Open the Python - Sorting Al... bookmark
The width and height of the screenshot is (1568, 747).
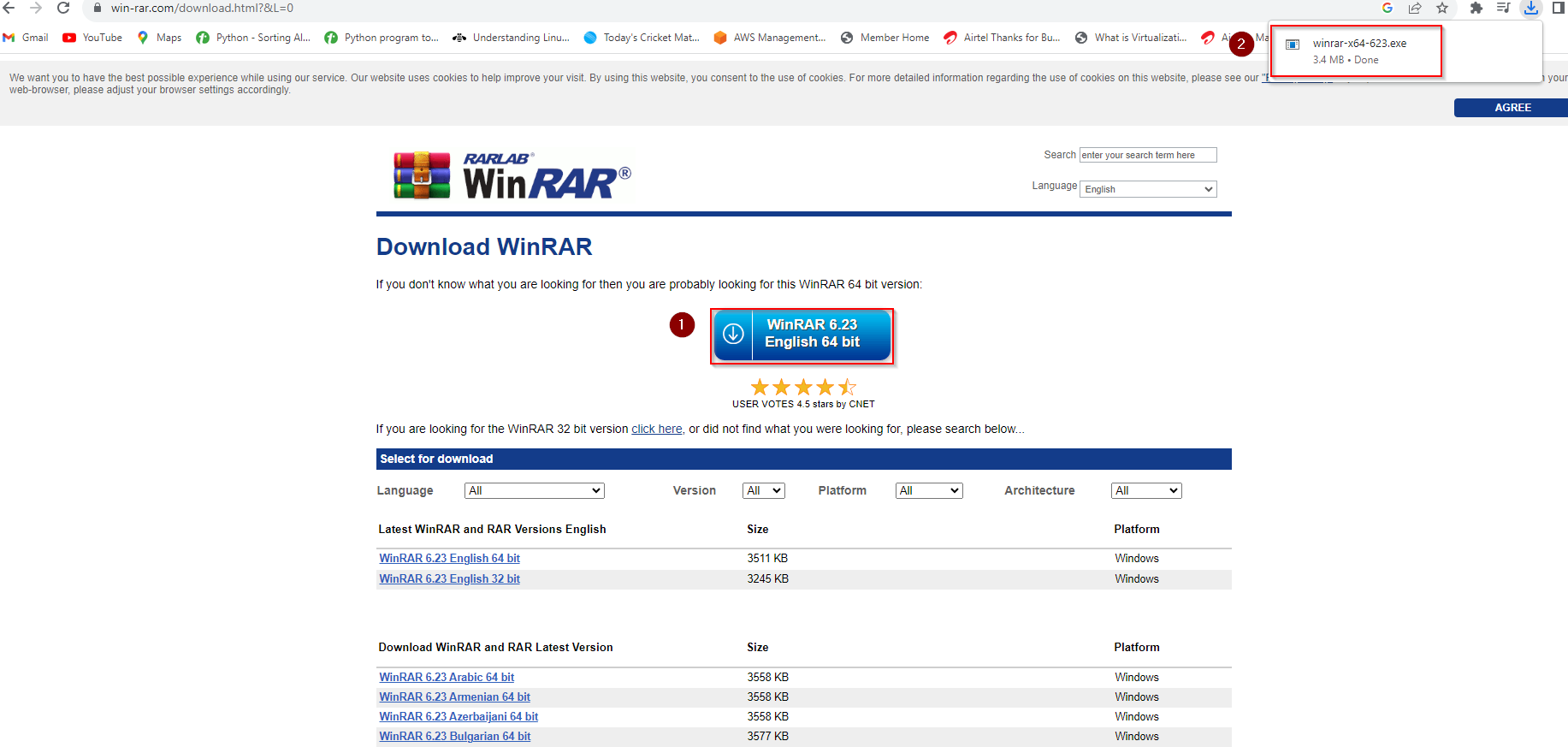[x=253, y=38]
